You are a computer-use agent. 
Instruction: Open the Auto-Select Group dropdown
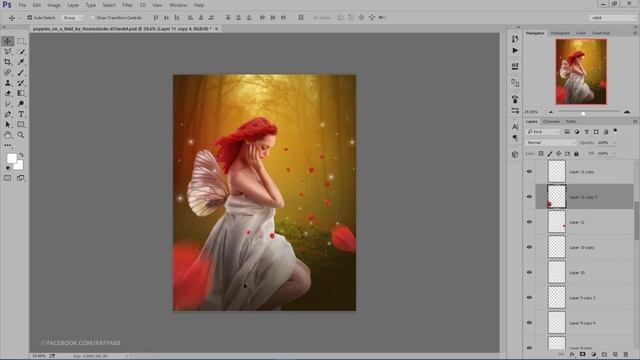[72, 18]
